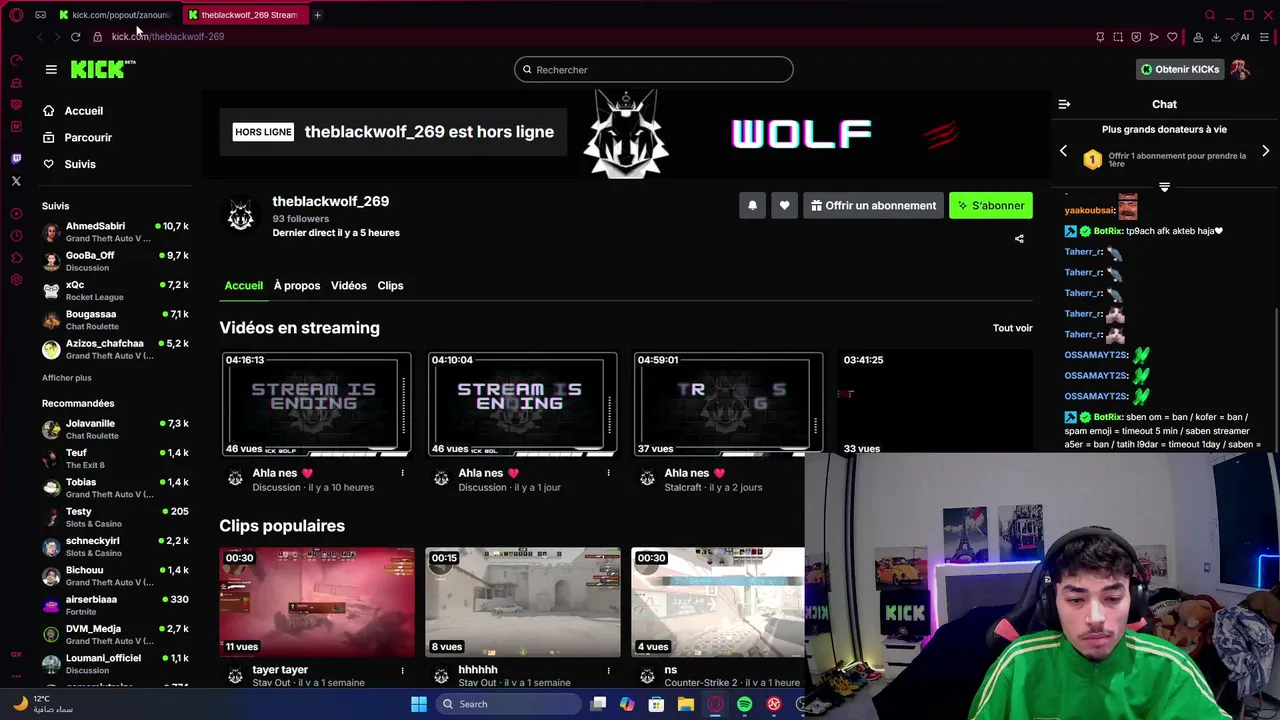The width and height of the screenshot is (1280, 720).
Task: Open Azizos_chafchaa followed channel
Action: point(115,349)
